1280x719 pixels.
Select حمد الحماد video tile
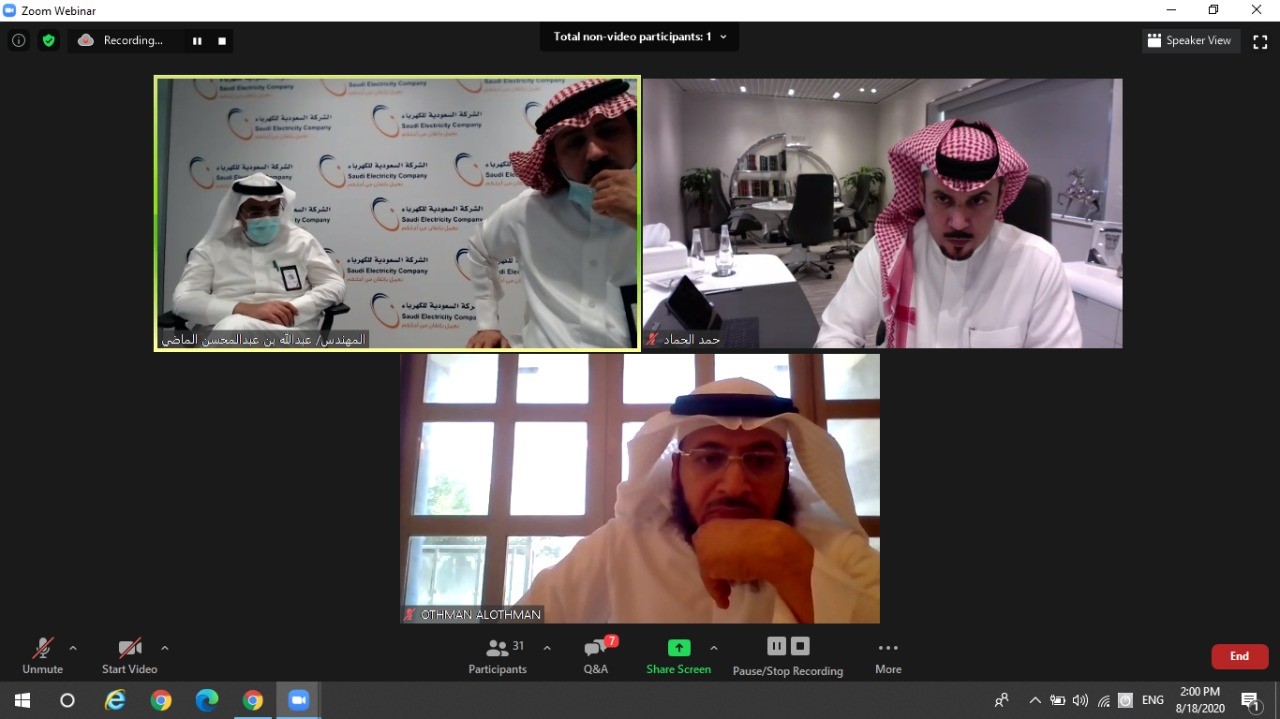pyautogui.click(x=883, y=213)
